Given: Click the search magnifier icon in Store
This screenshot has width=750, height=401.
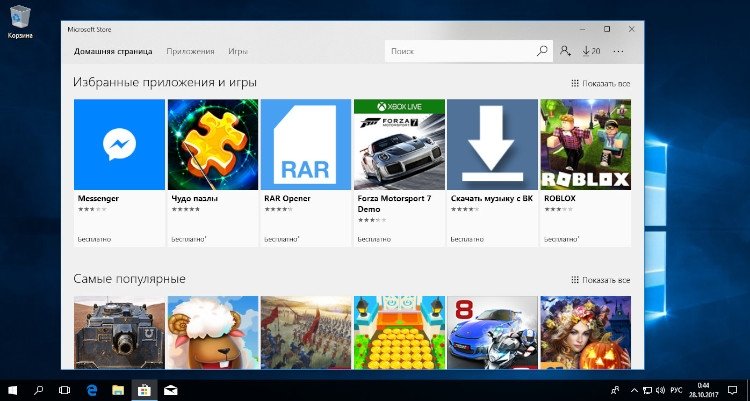Looking at the screenshot, I should tap(542, 51).
